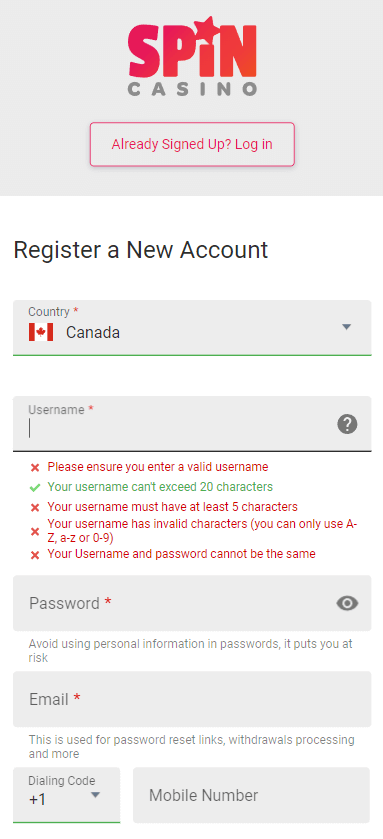Viewport: 383px width, 839px height.
Task: Click the Spin Casino logo
Action: click(x=192, y=56)
